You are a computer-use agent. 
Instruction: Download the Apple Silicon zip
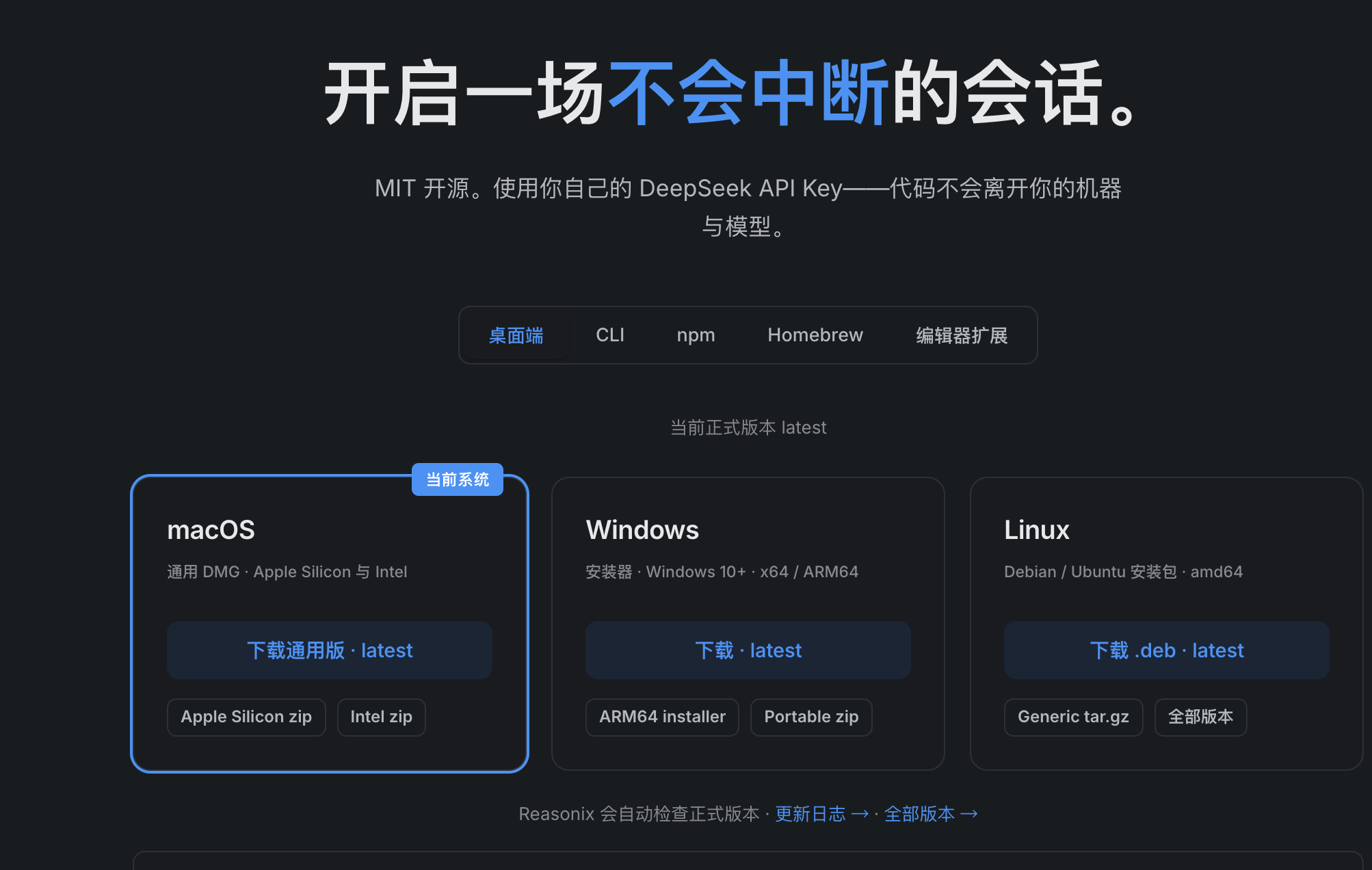(x=246, y=717)
